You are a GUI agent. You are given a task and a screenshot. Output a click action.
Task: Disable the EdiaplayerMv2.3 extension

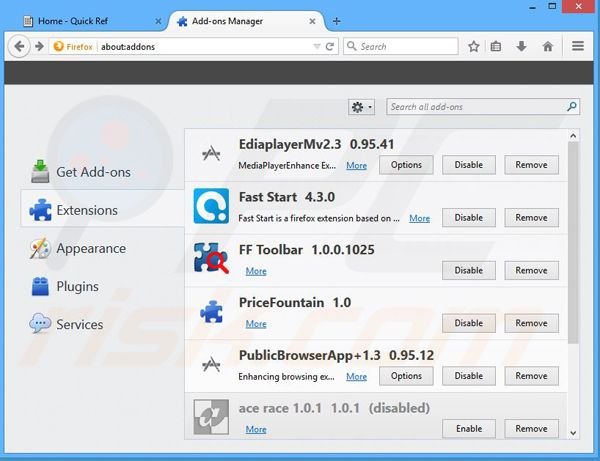pyautogui.click(x=469, y=165)
